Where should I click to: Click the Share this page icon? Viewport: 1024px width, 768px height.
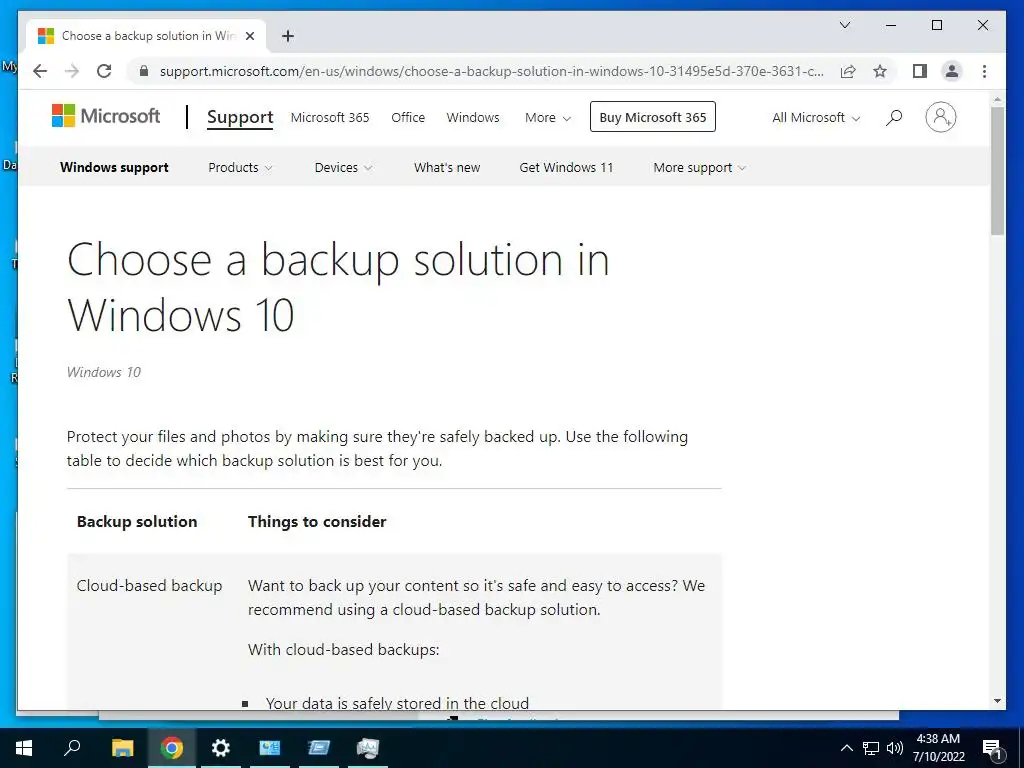click(x=848, y=71)
